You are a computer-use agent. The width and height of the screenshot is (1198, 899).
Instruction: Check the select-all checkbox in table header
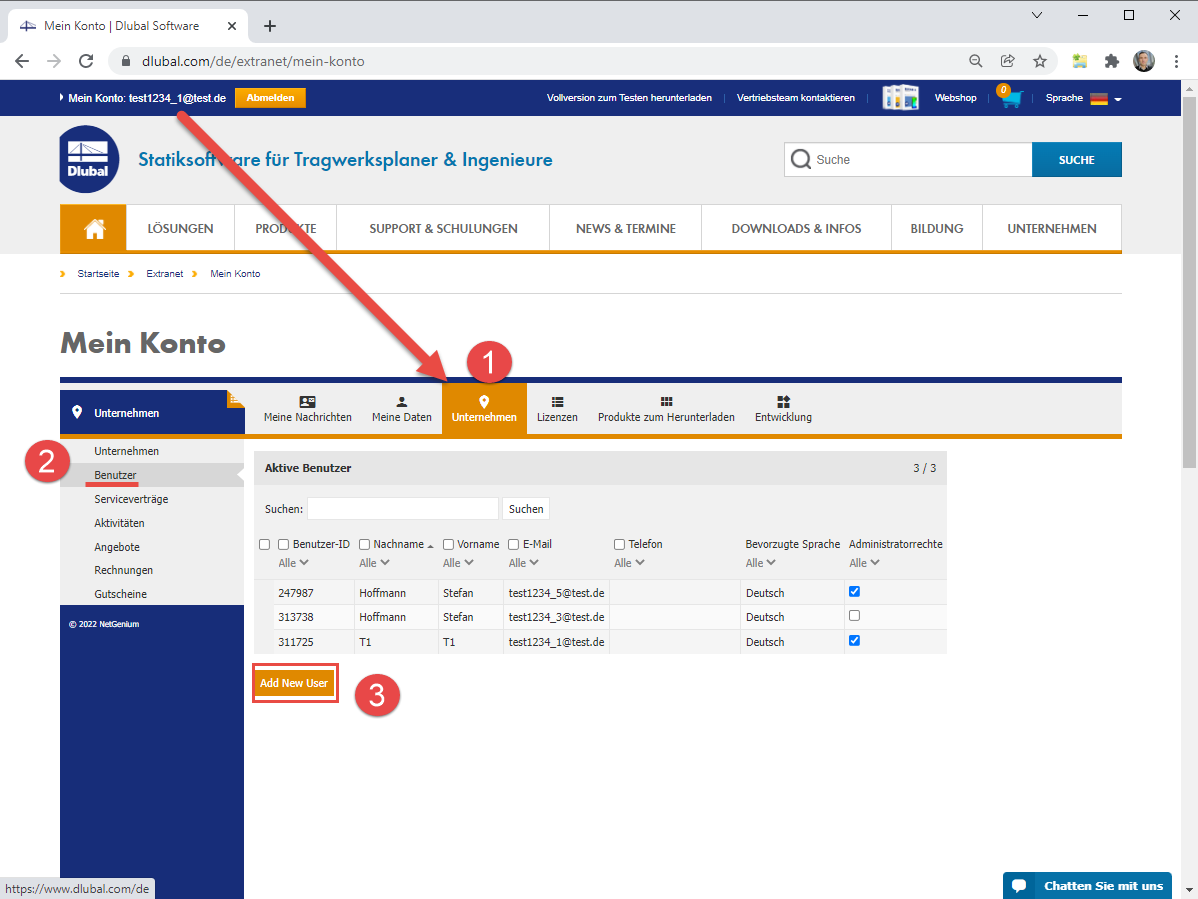(264, 544)
